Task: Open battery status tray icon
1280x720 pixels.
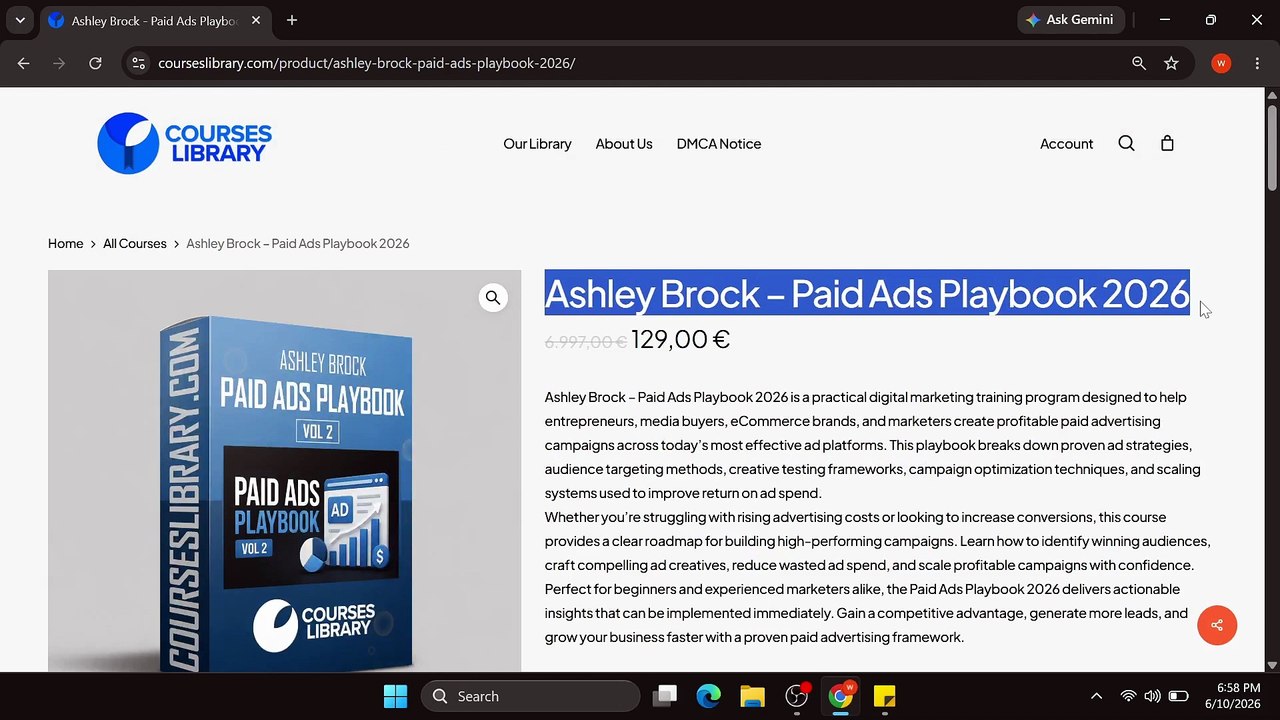Action: pyautogui.click(x=1179, y=696)
